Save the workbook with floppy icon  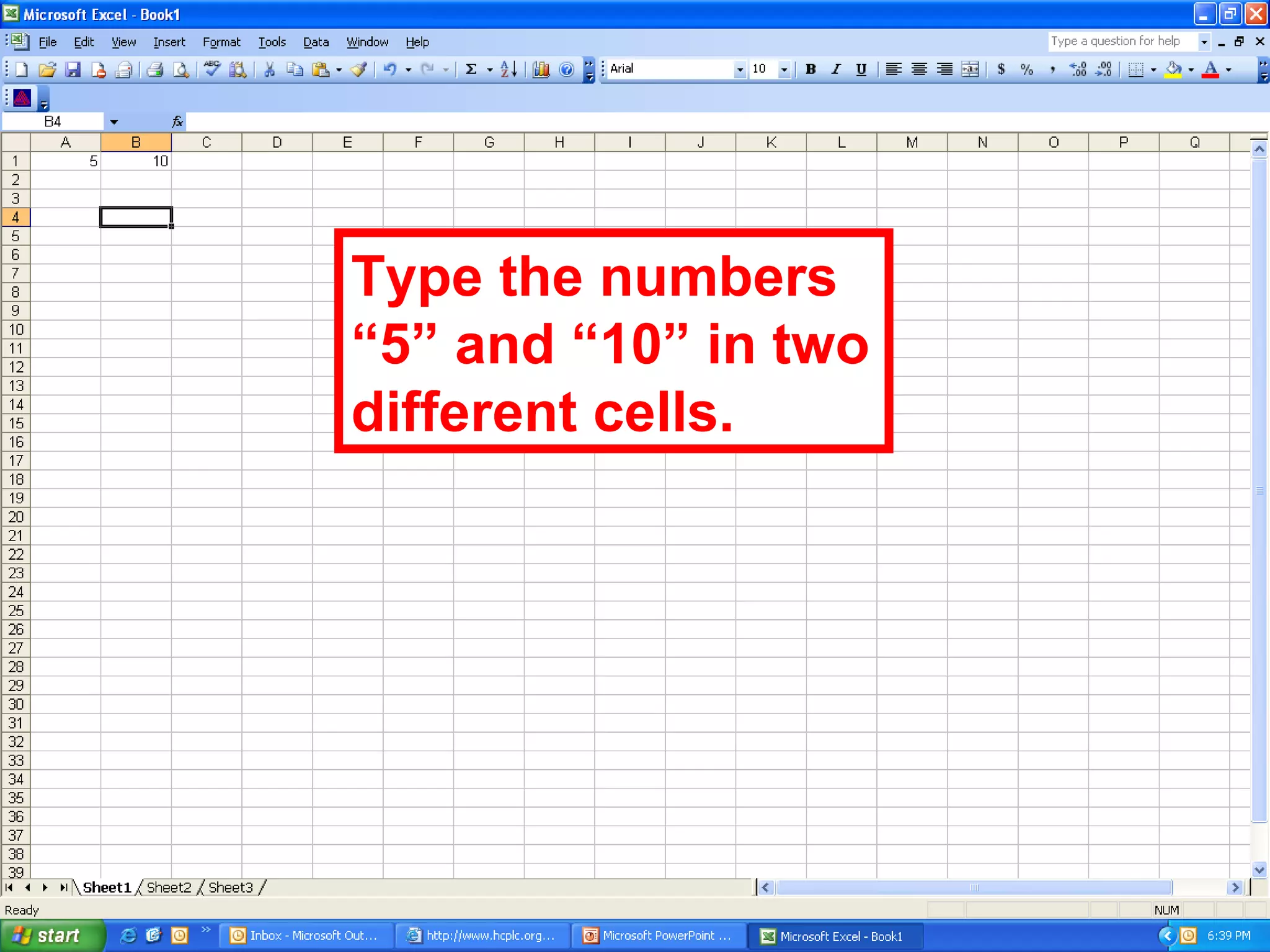click(73, 69)
